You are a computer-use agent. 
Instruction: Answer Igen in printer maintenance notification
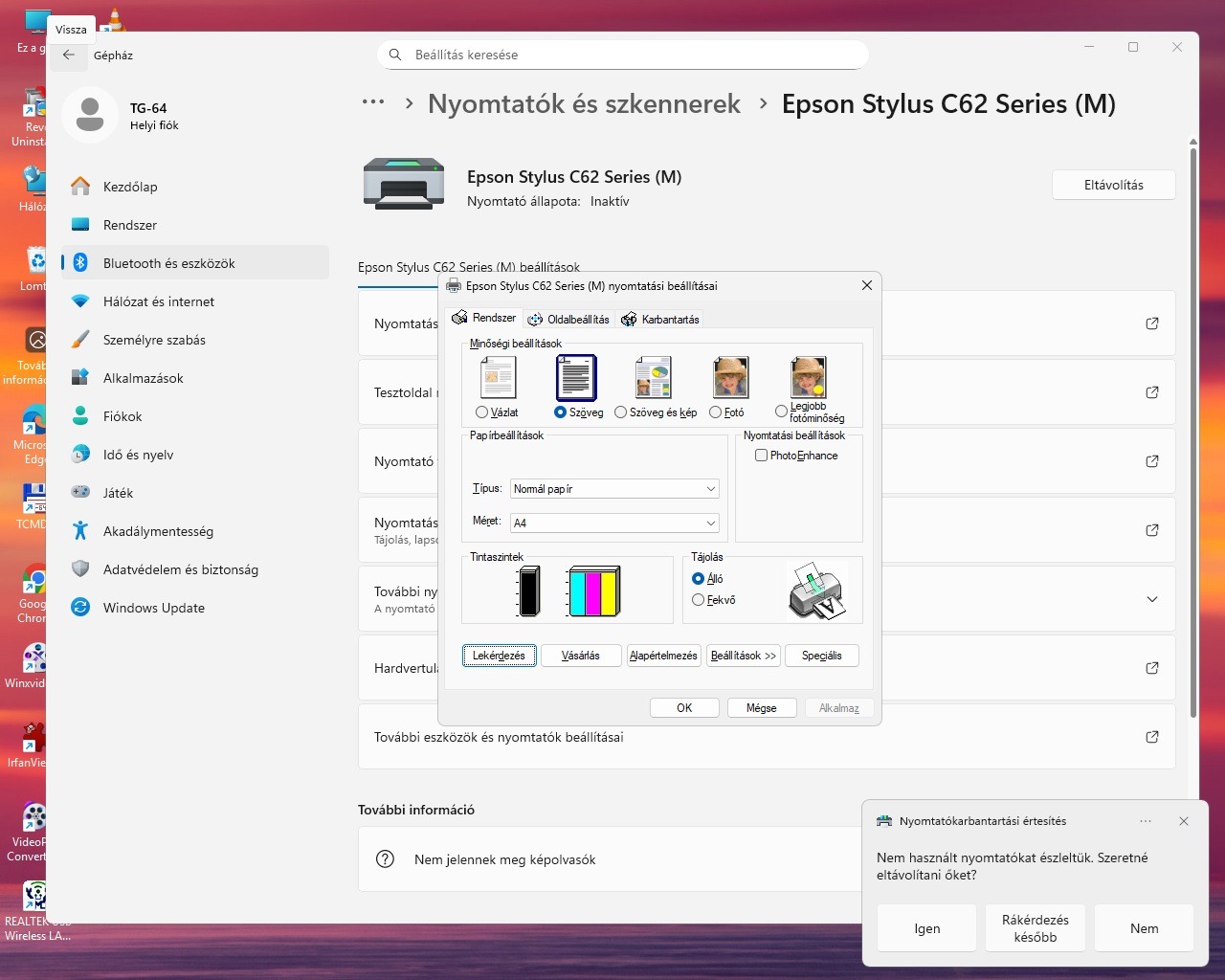(927, 928)
